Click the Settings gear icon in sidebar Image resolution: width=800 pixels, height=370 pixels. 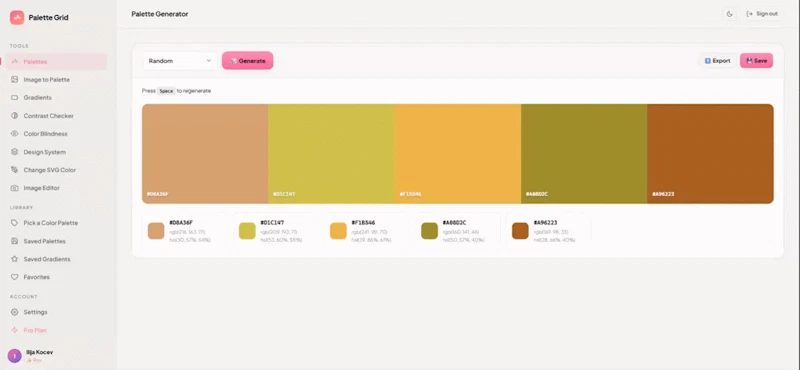click(x=14, y=312)
